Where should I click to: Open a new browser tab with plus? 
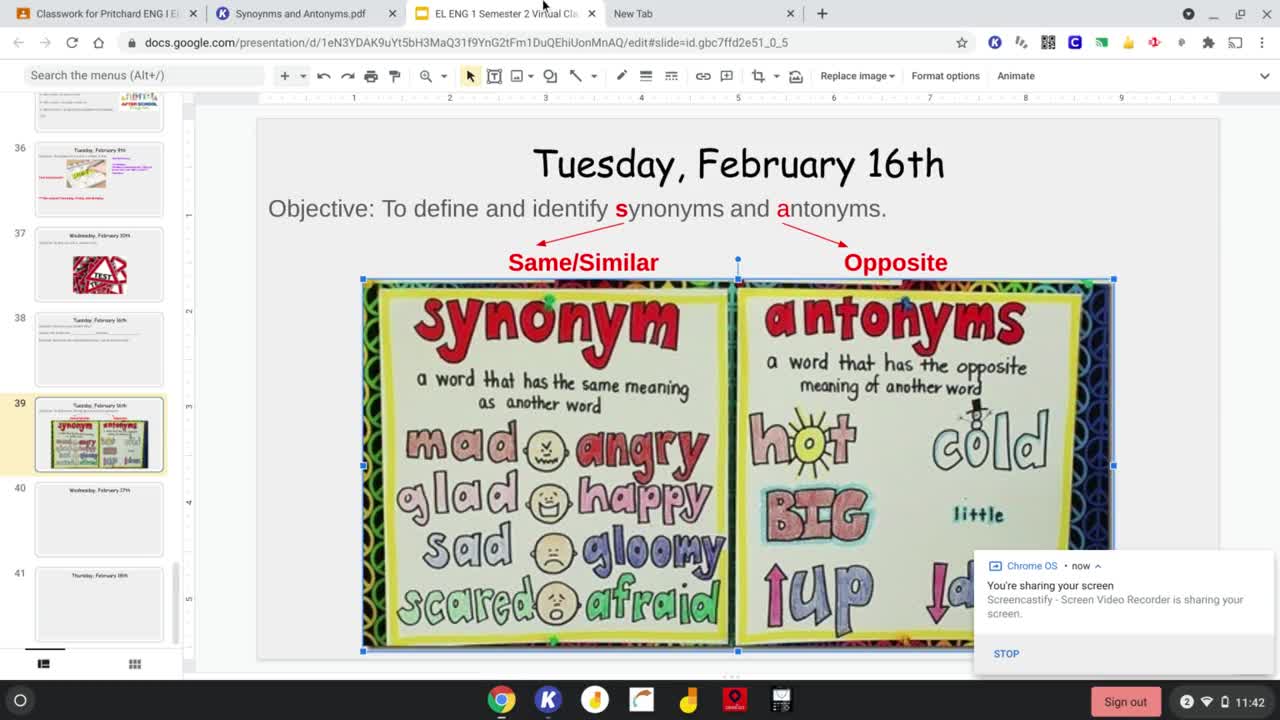click(x=822, y=14)
